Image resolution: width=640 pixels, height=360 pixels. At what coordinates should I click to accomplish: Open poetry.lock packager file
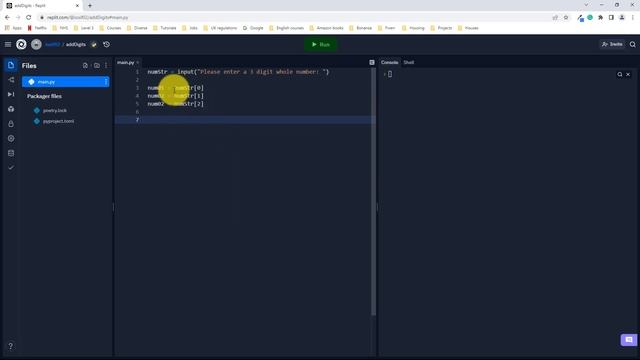[55, 111]
